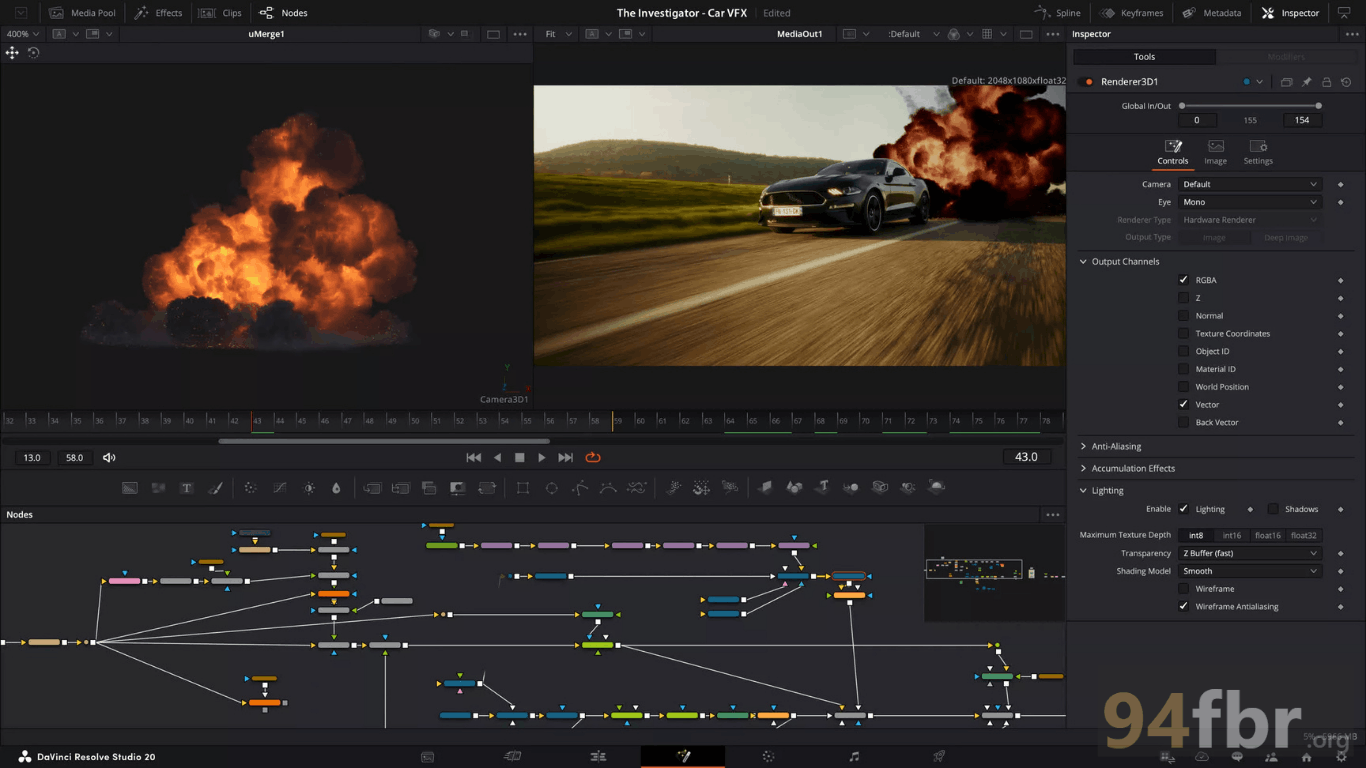Image resolution: width=1366 pixels, height=768 pixels.
Task: Enable the Material ID channel
Action: click(x=1184, y=369)
